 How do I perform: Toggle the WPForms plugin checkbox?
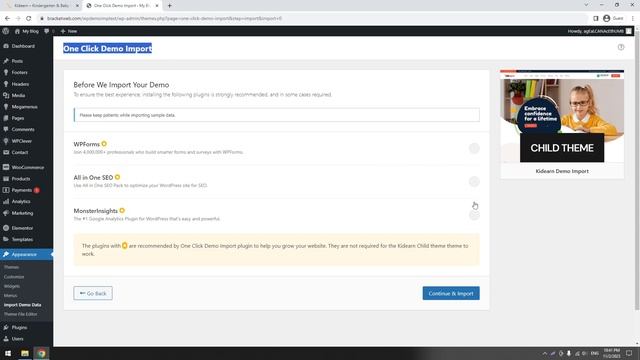click(x=474, y=148)
